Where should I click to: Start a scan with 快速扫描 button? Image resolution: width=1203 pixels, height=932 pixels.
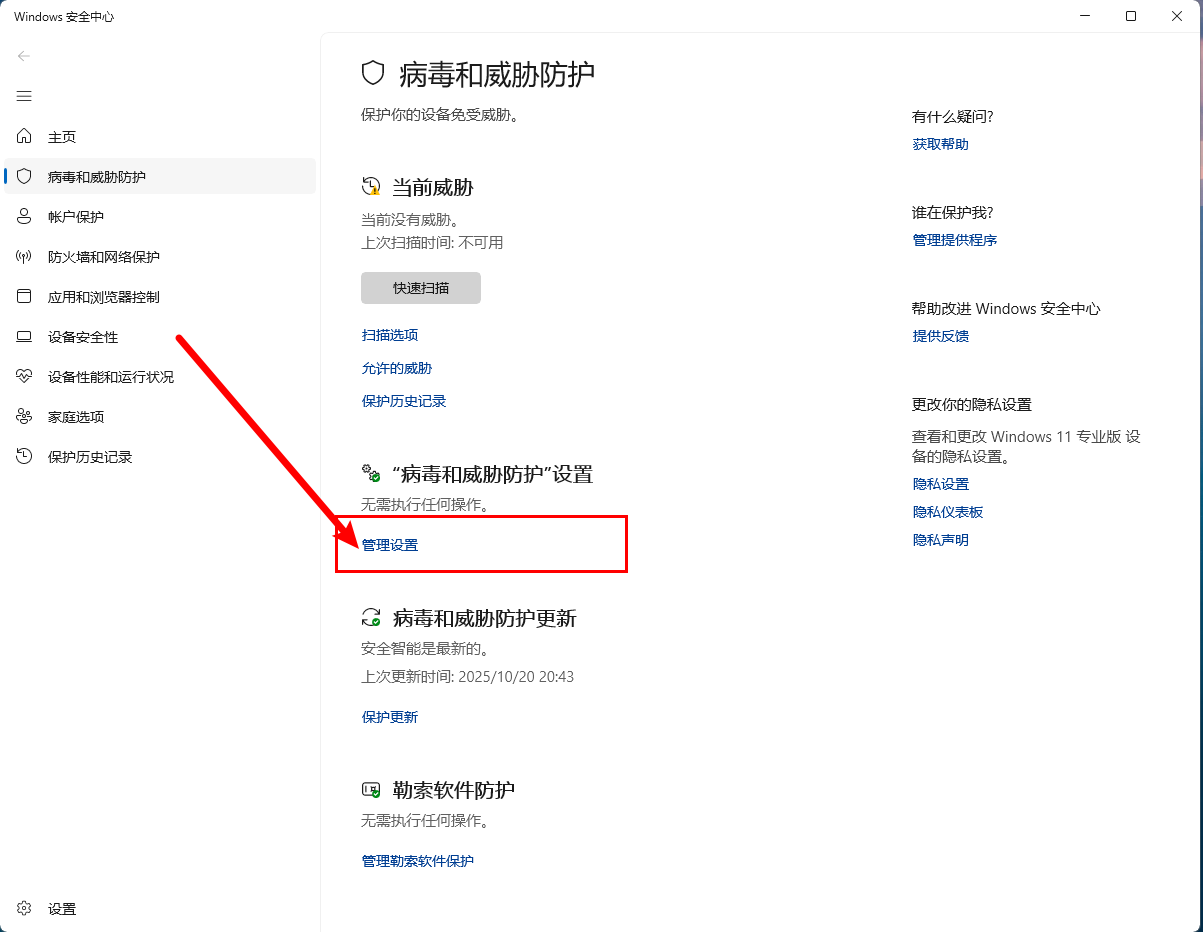(420, 288)
